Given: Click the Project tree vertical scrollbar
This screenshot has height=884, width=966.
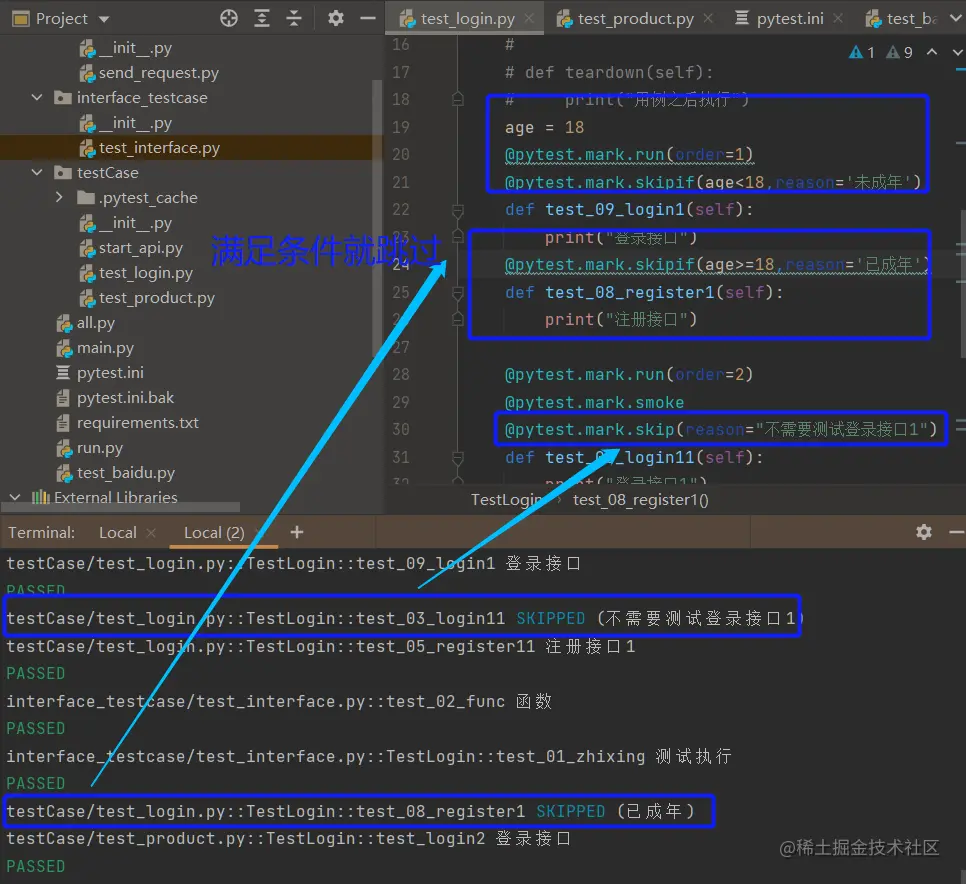Looking at the screenshot, I should [x=376, y=216].
